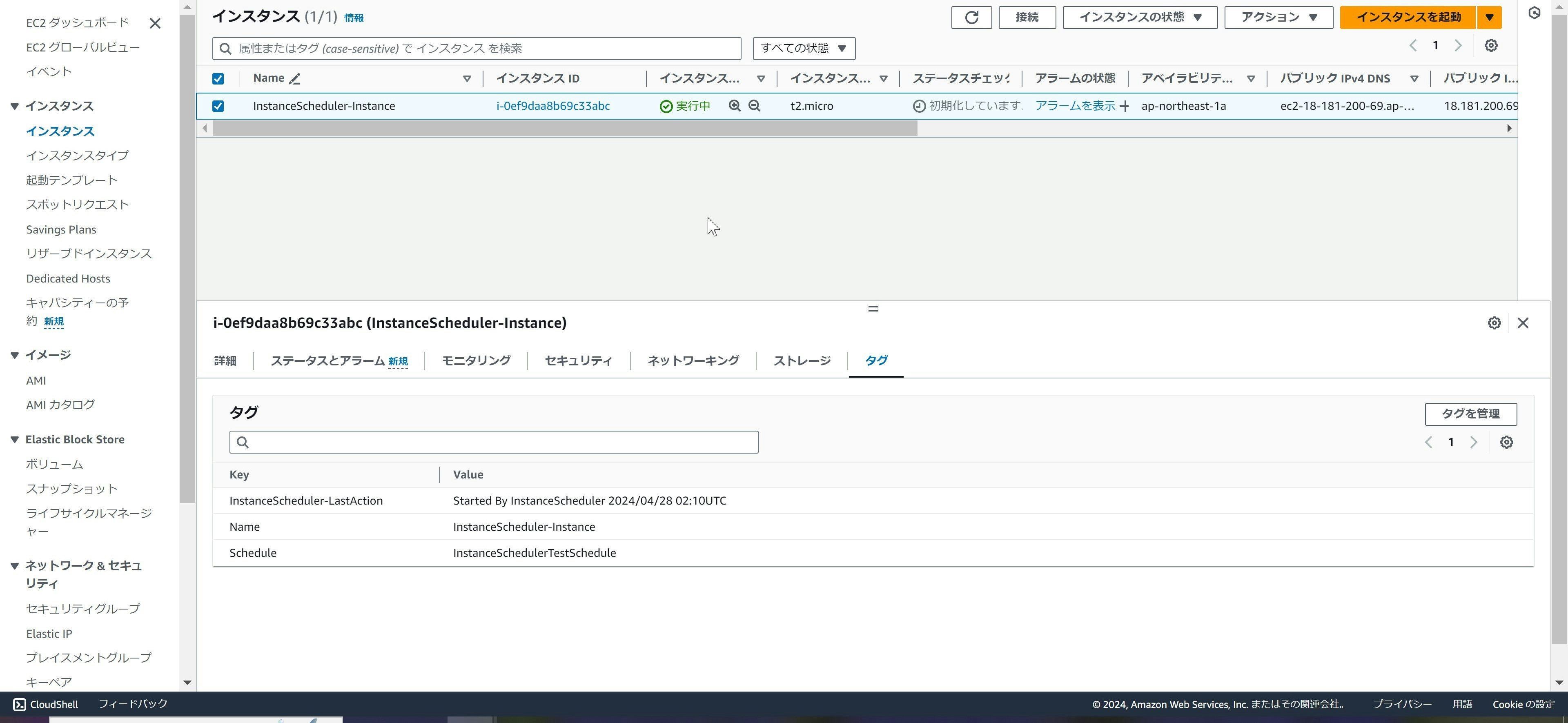
Task: Open the アクション dropdown menu
Action: [x=1278, y=17]
